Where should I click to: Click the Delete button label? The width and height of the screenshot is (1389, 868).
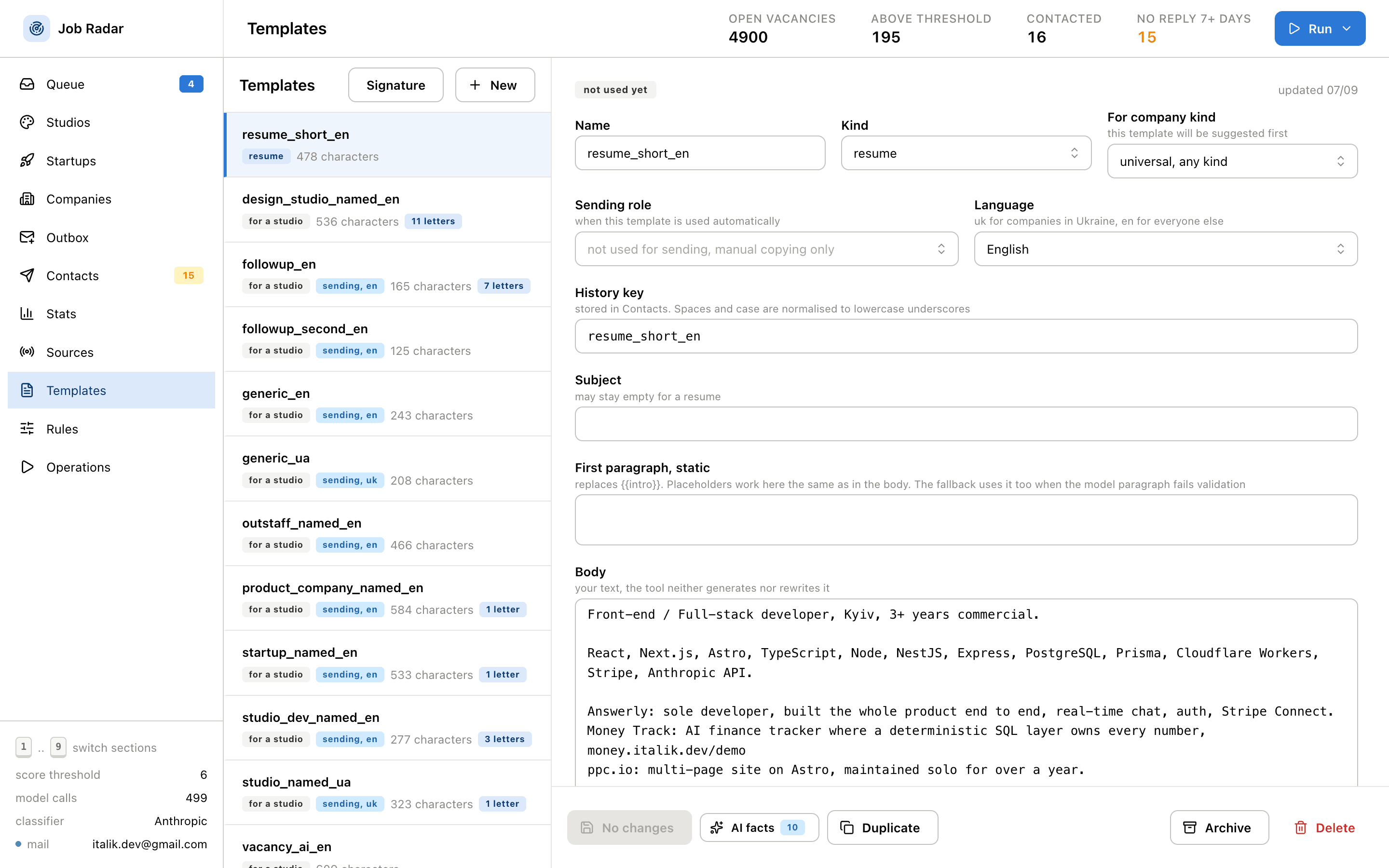[x=1335, y=827]
